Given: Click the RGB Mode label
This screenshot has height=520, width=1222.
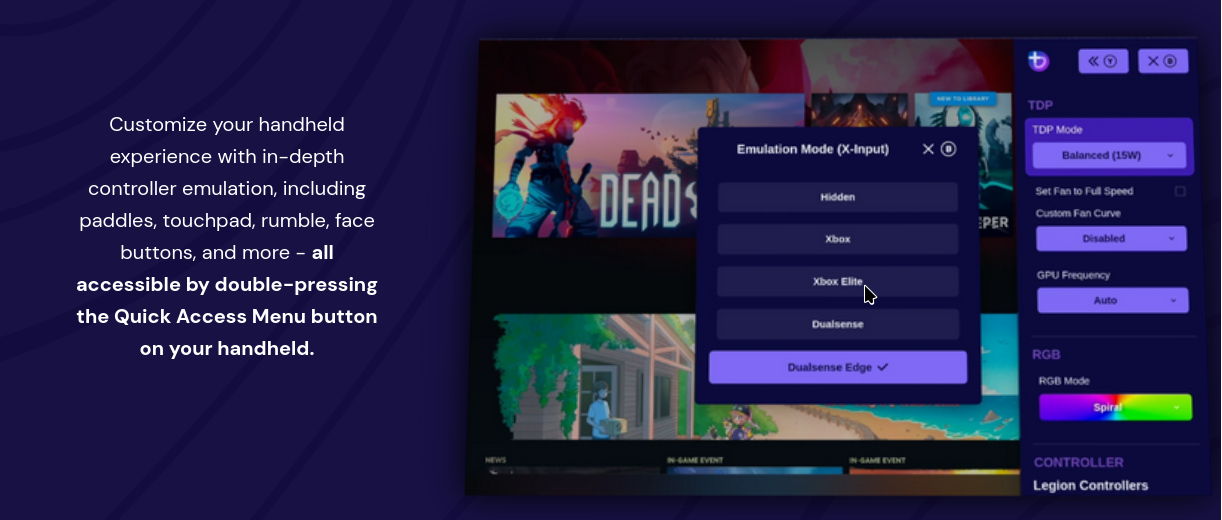Looking at the screenshot, I should pos(1064,381).
